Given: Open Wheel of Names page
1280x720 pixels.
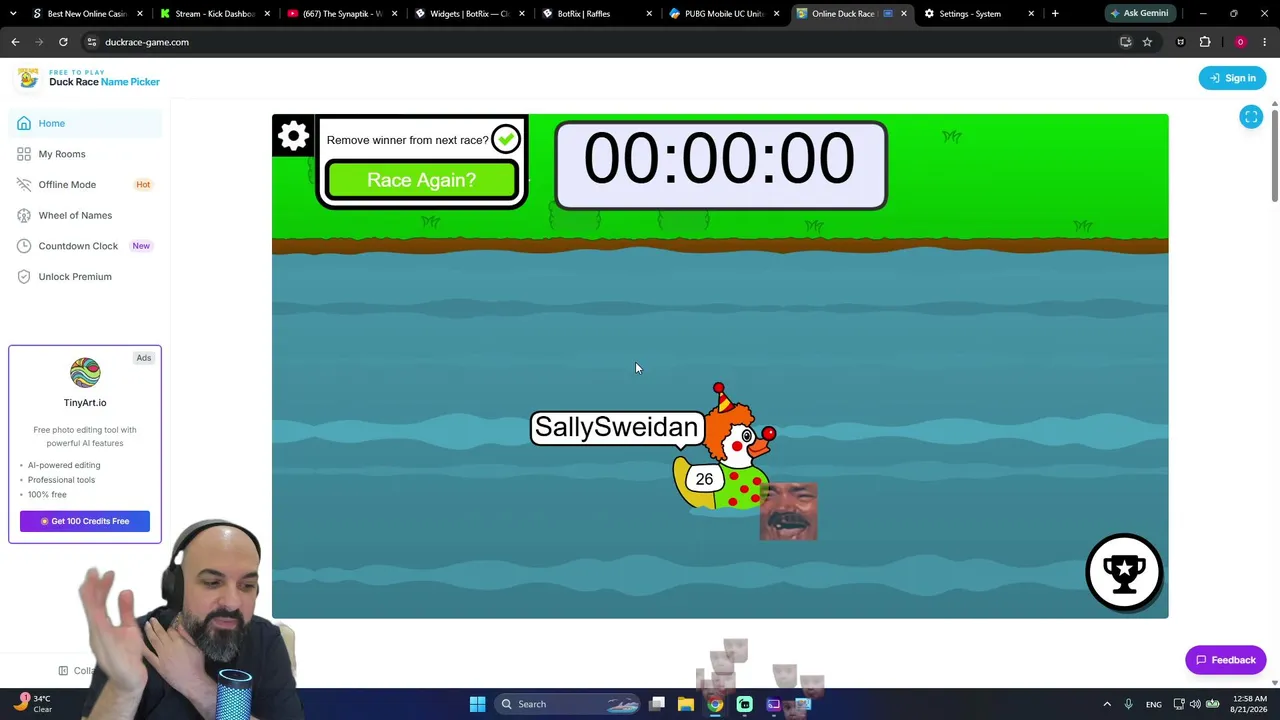Looking at the screenshot, I should click(85, 215).
